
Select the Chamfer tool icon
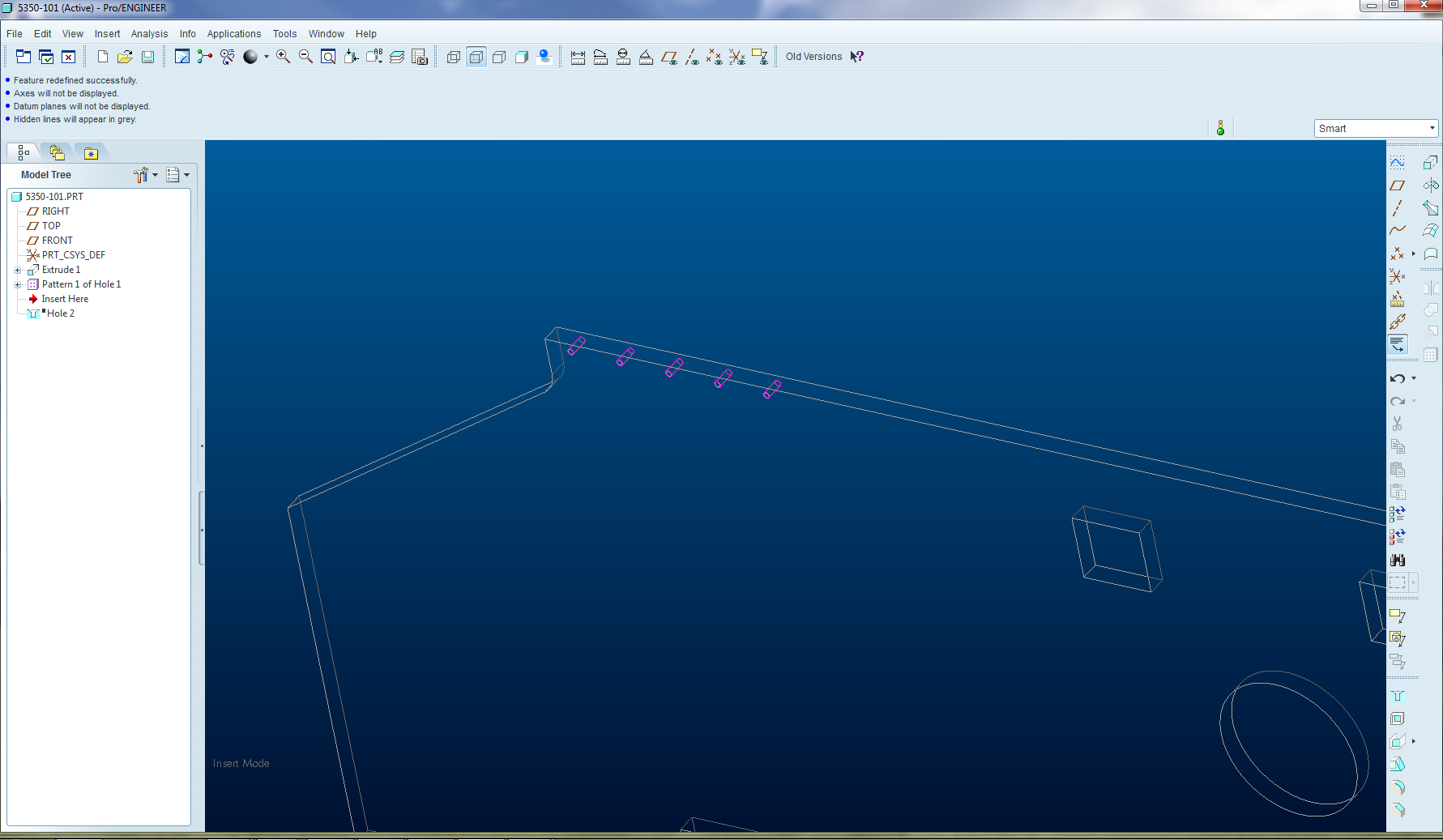click(1398, 810)
